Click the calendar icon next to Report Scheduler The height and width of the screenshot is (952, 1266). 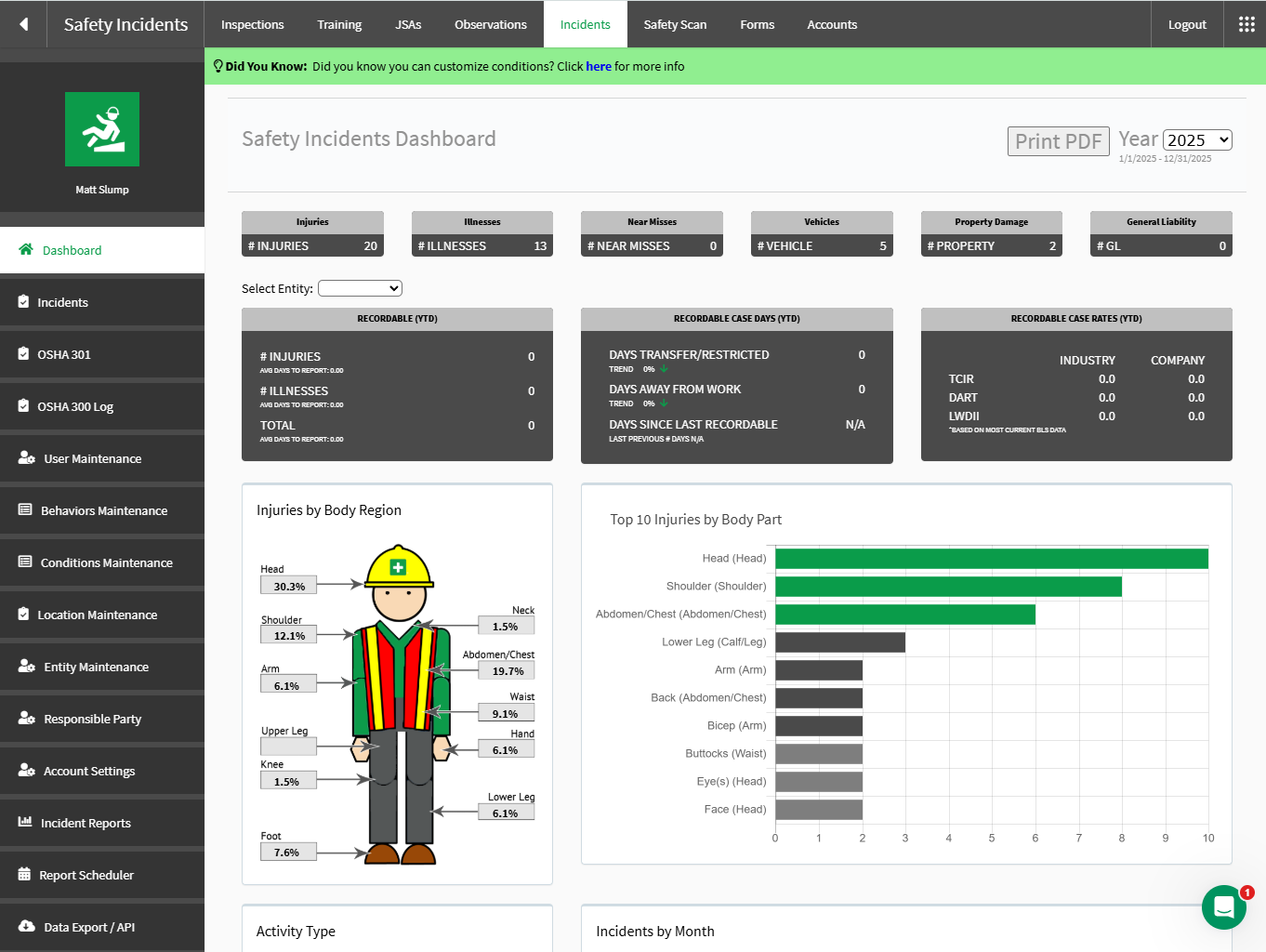(x=24, y=874)
